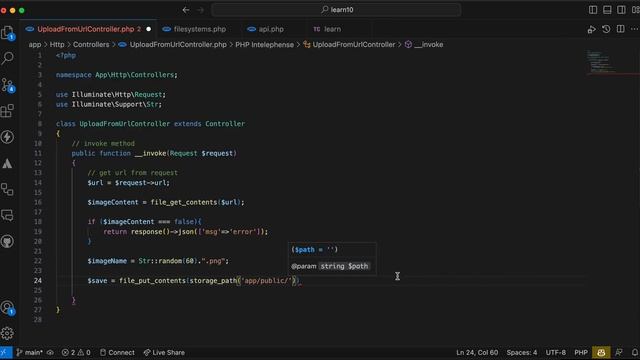Click the learn10 command center search box
Screen dimensions: 640x360
[336, 10]
